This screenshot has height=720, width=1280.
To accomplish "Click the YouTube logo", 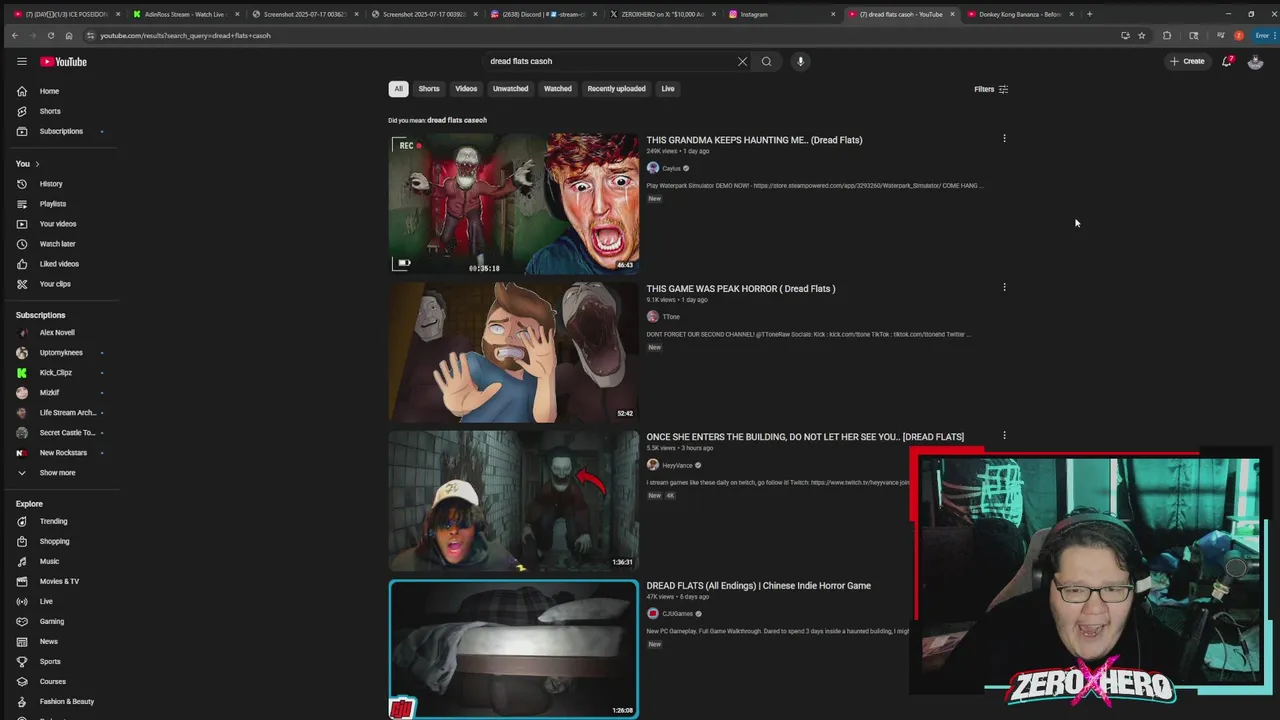I will (63, 61).
